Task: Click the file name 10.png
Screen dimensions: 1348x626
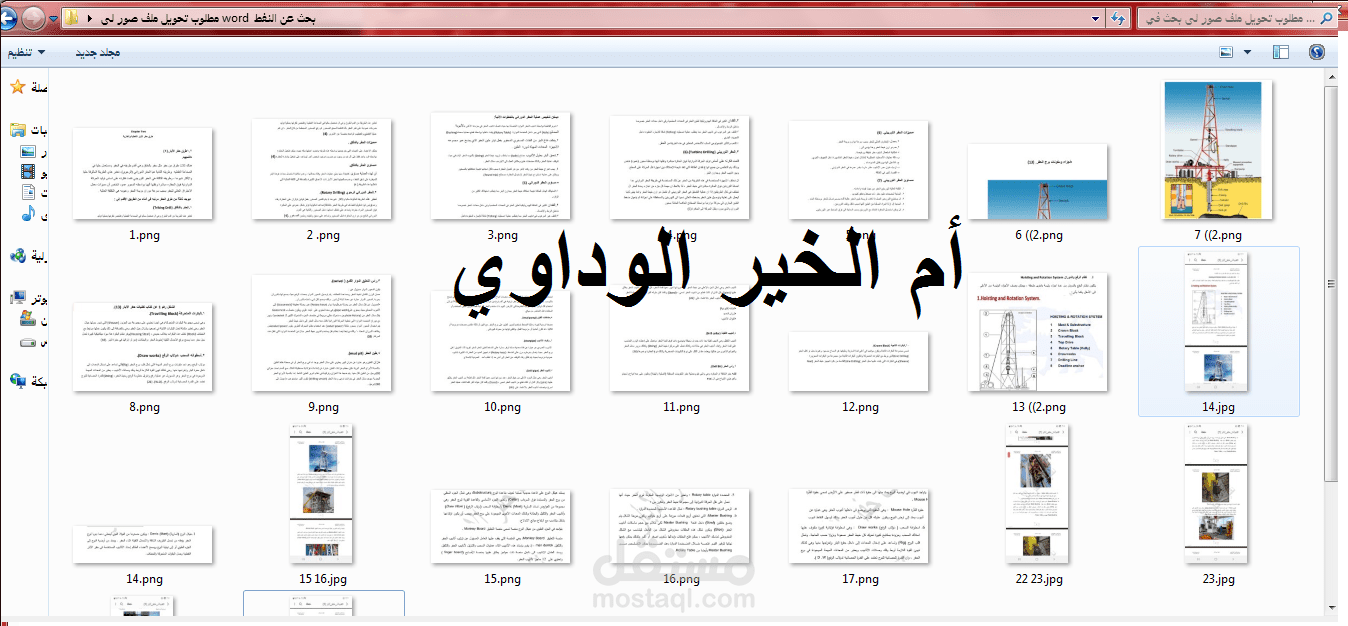Action: (x=502, y=407)
